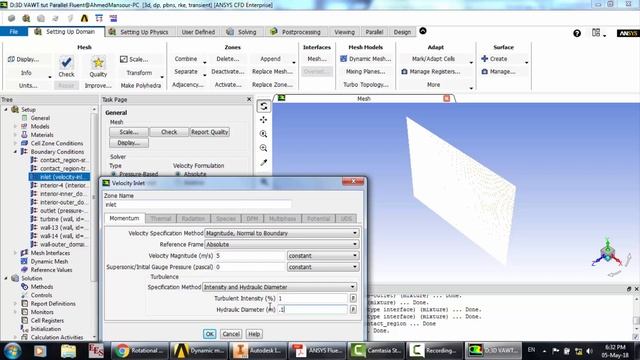Click the Velocity Magnitude value field
Screen dimensions: 640x360
[250, 256]
